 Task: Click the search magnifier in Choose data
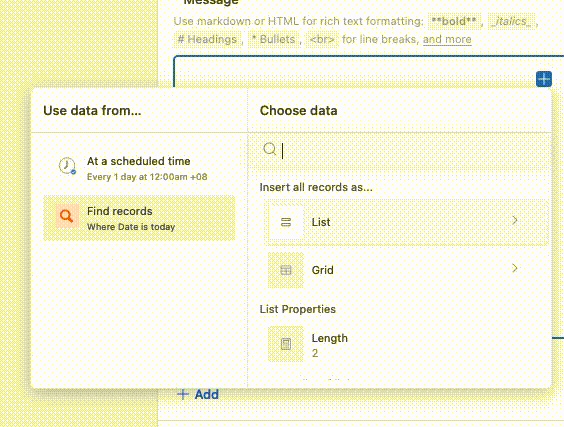pos(269,149)
